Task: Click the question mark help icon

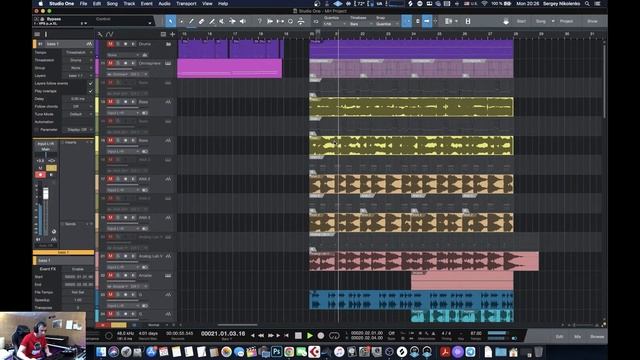Action: (260, 21)
